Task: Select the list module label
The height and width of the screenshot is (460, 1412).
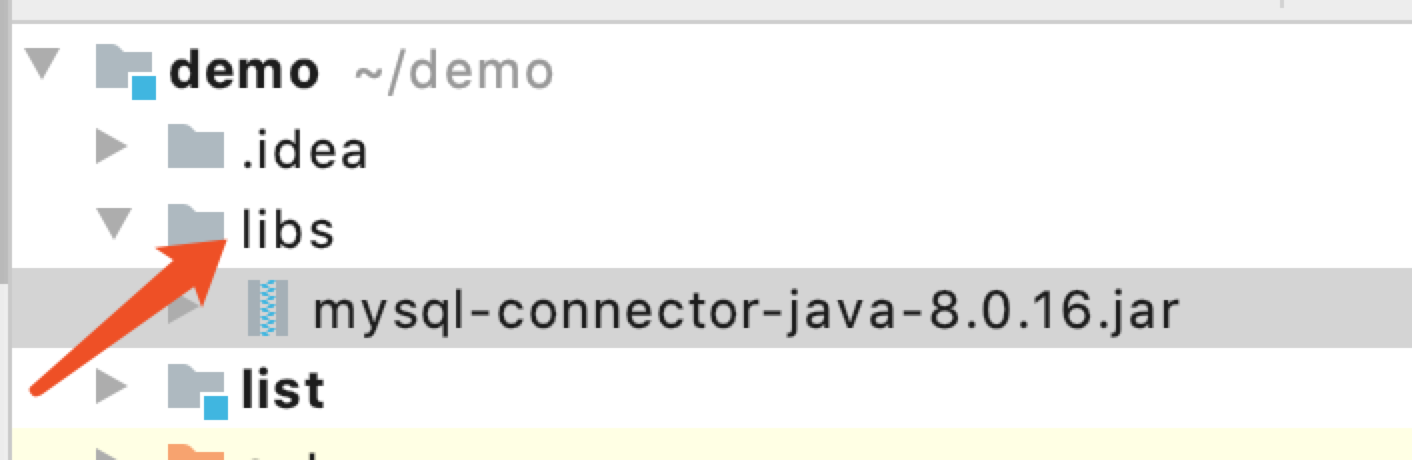Action: pos(283,389)
